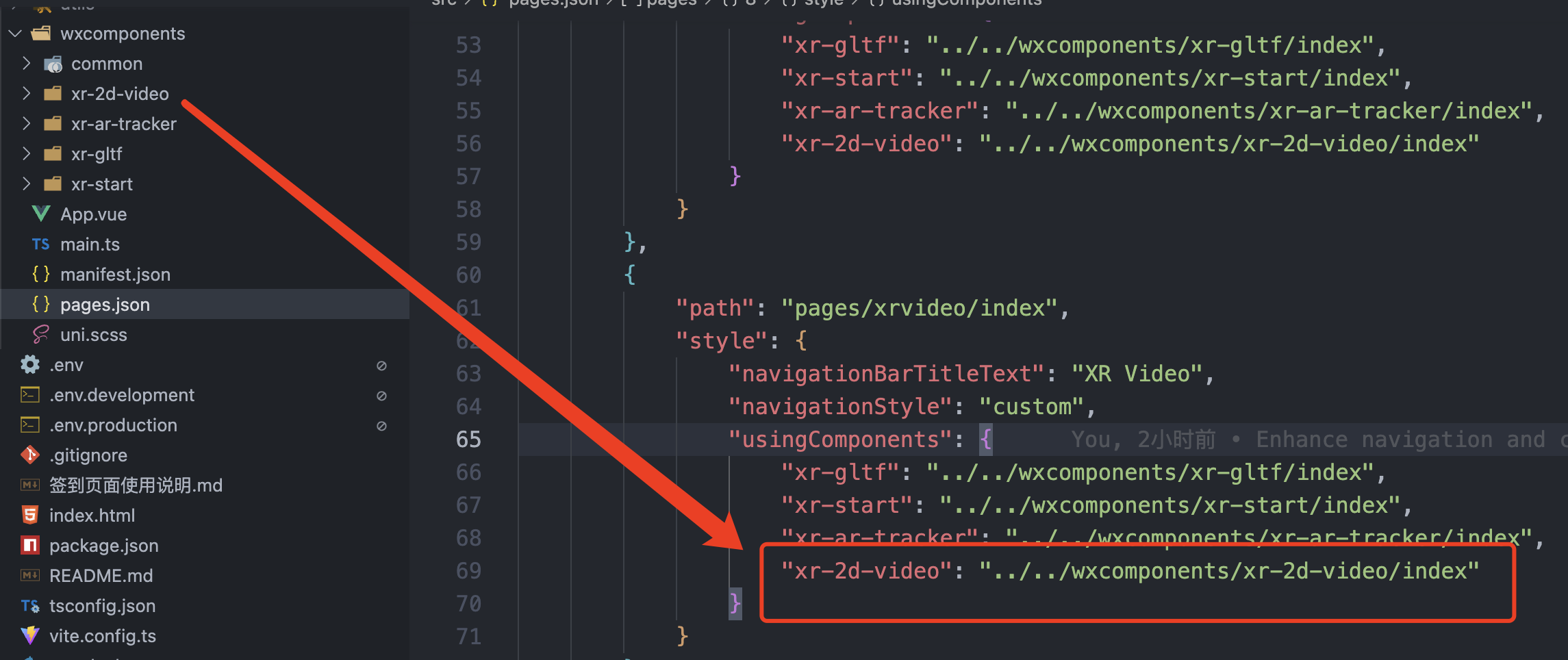The height and width of the screenshot is (660, 1568).
Task: Click the gear icon next to .env
Action: pyautogui.click(x=30, y=364)
